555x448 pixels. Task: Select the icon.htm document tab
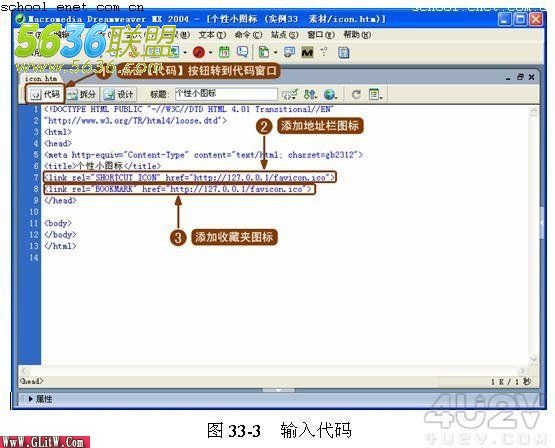tap(40, 78)
